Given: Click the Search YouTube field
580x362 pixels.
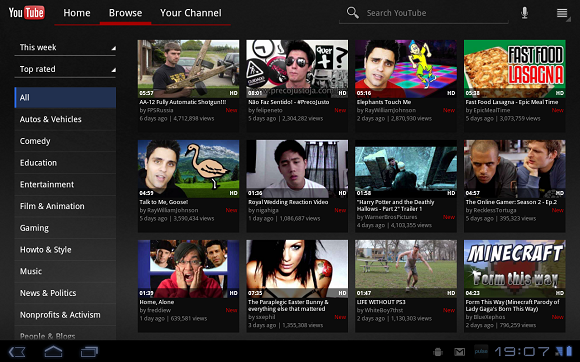Looking at the screenshot, I should (424, 13).
